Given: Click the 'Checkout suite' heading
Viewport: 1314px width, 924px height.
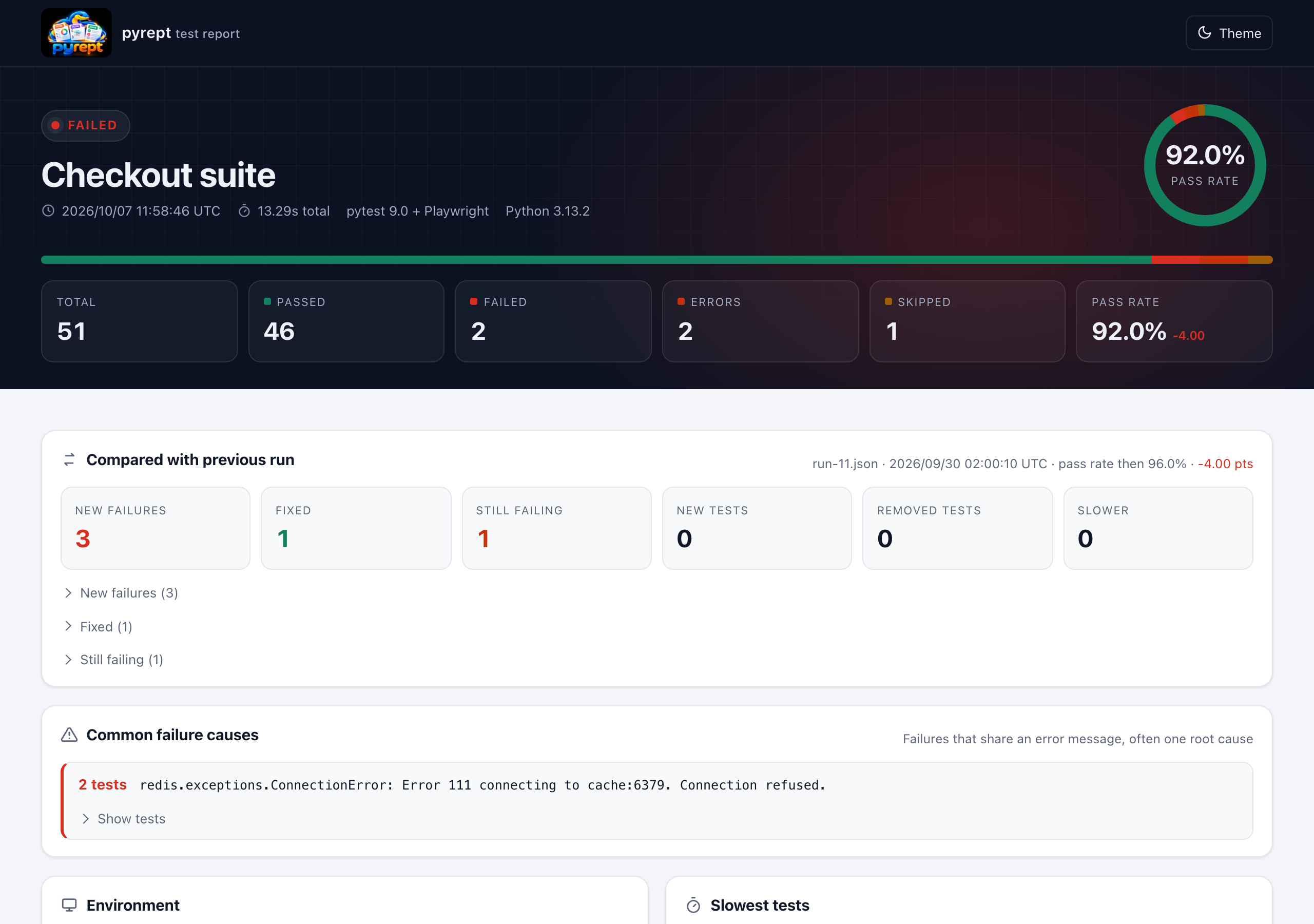Looking at the screenshot, I should point(159,175).
